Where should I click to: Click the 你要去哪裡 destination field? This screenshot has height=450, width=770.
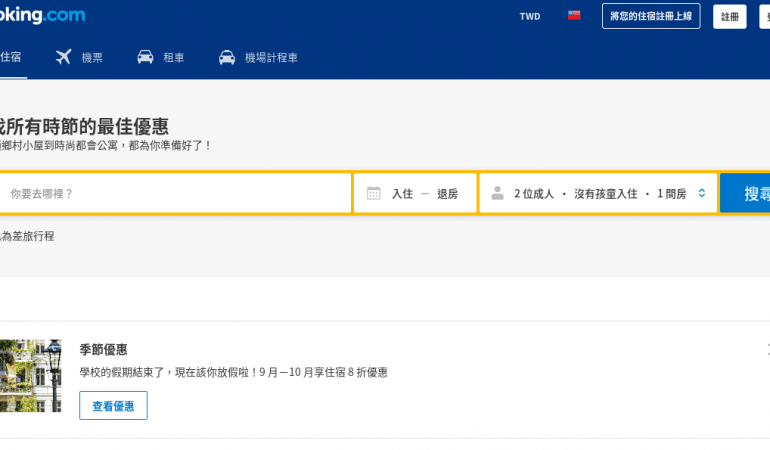[175, 194]
